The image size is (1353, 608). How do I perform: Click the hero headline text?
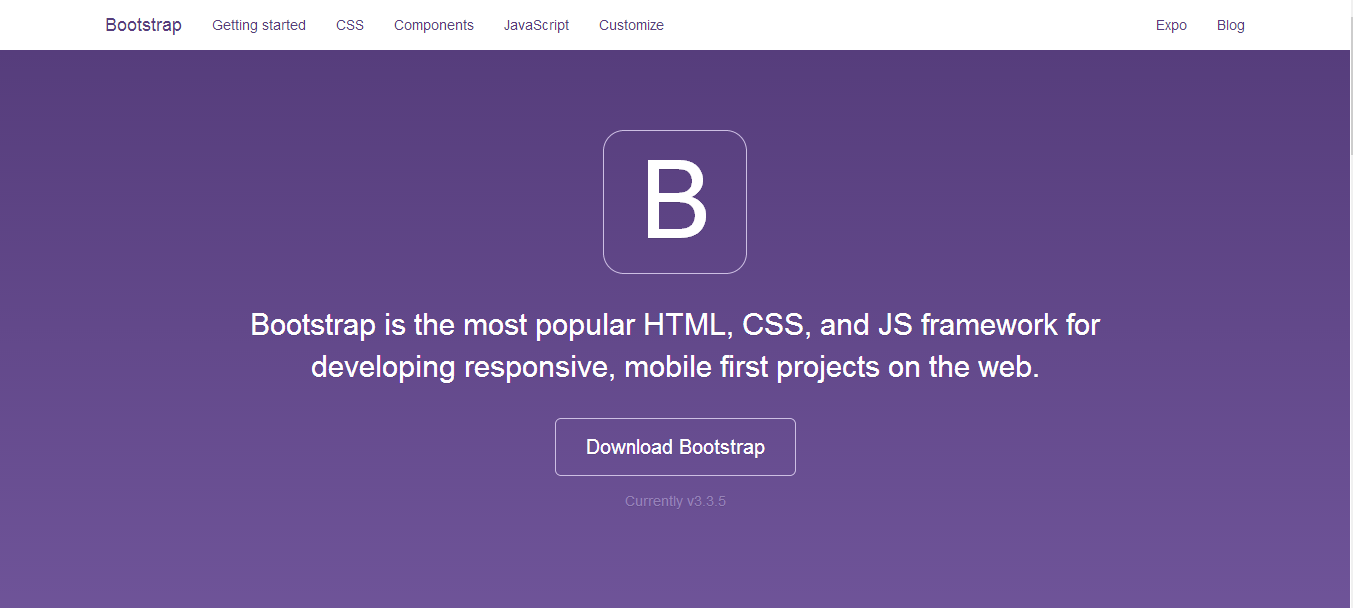click(x=675, y=345)
